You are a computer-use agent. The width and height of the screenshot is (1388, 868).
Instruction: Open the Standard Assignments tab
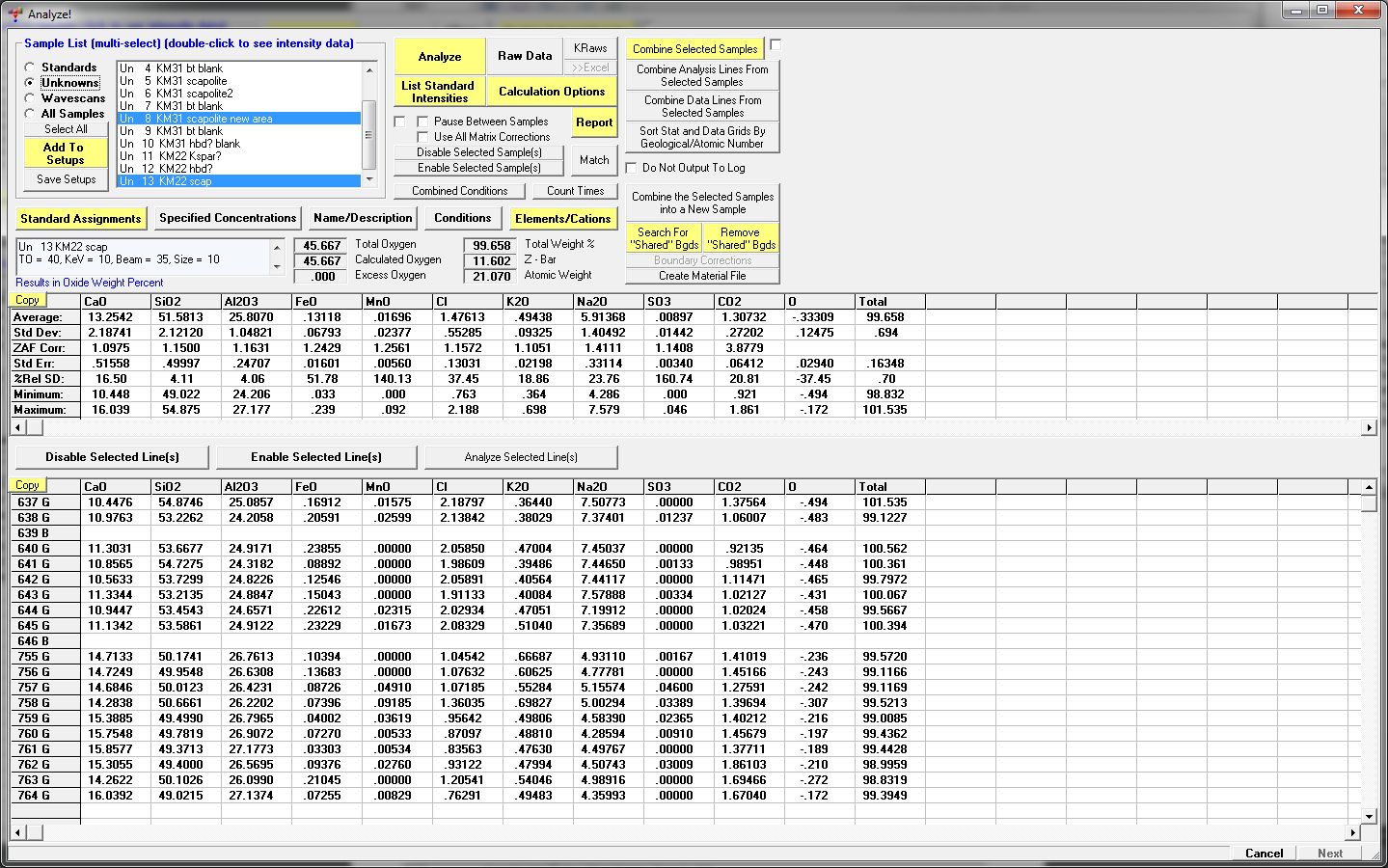coord(81,219)
